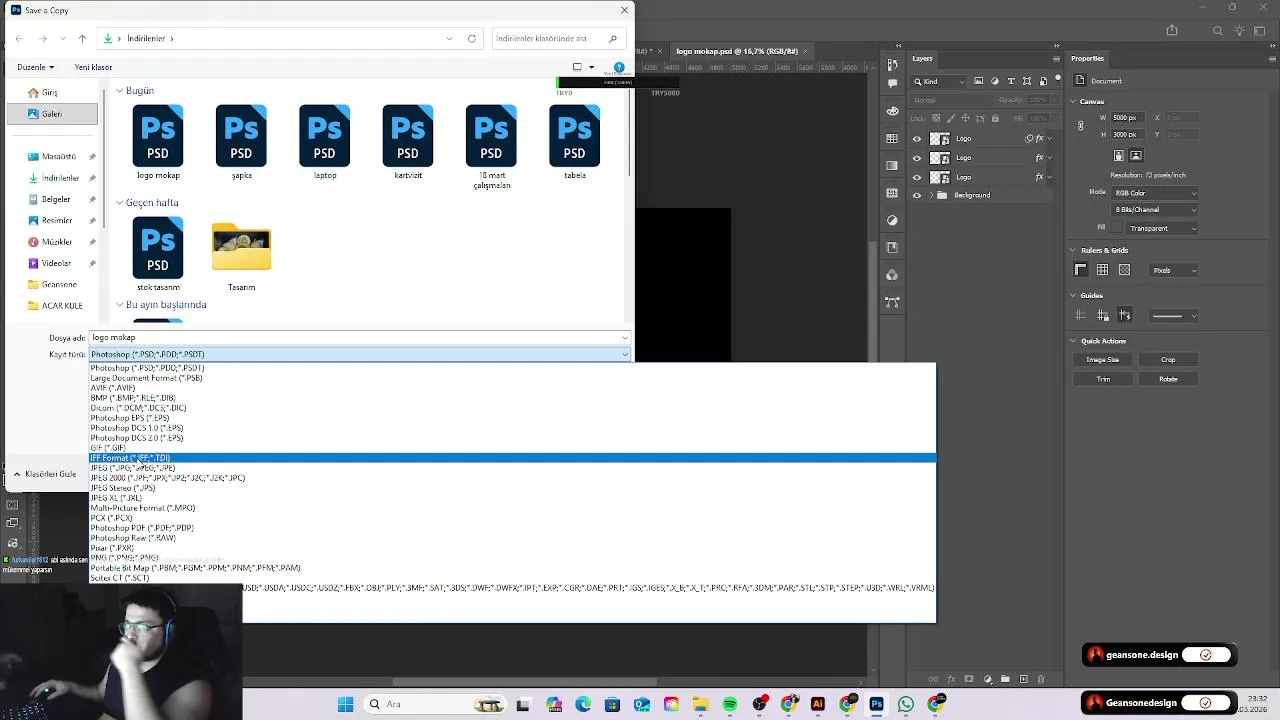Viewport: 1280px width, 720px height.
Task: Toggle visibility of the top Logo layer
Action: pyautogui.click(x=917, y=139)
